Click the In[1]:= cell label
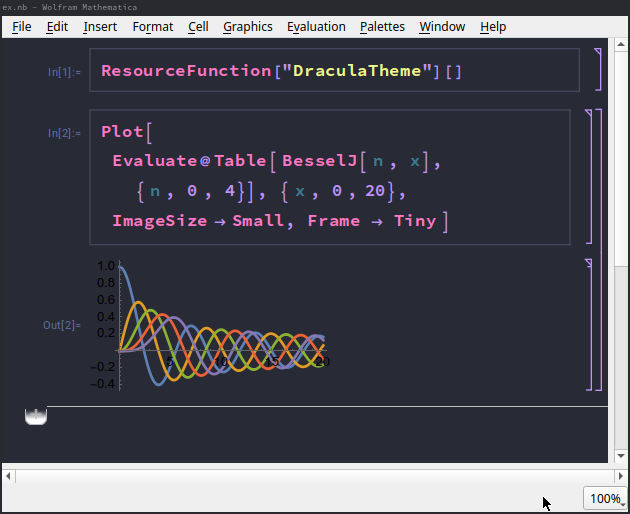The height and width of the screenshot is (514, 630). click(64, 72)
